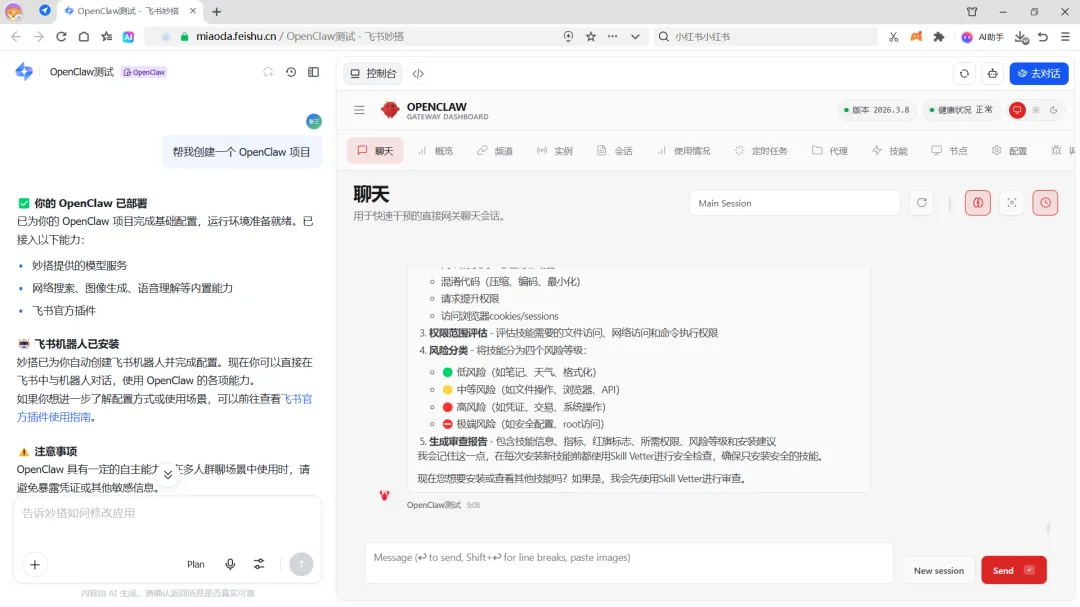Click the plus attachment button

[34, 565]
